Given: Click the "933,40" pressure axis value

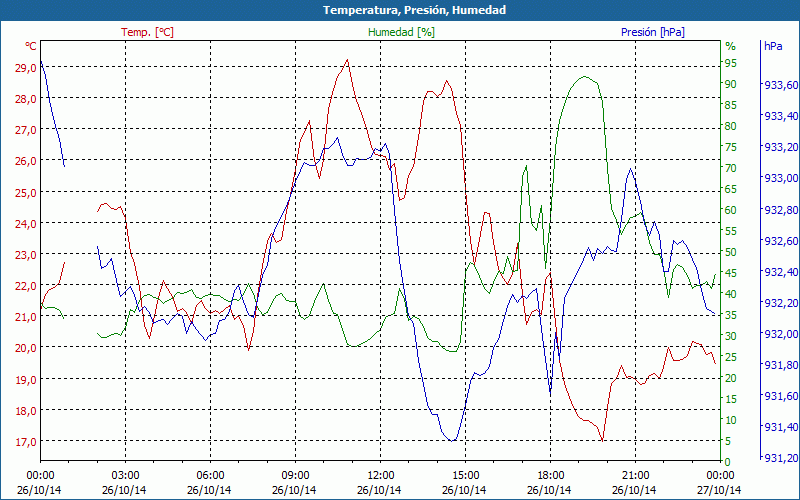Looking at the screenshot, I should click(x=781, y=116).
